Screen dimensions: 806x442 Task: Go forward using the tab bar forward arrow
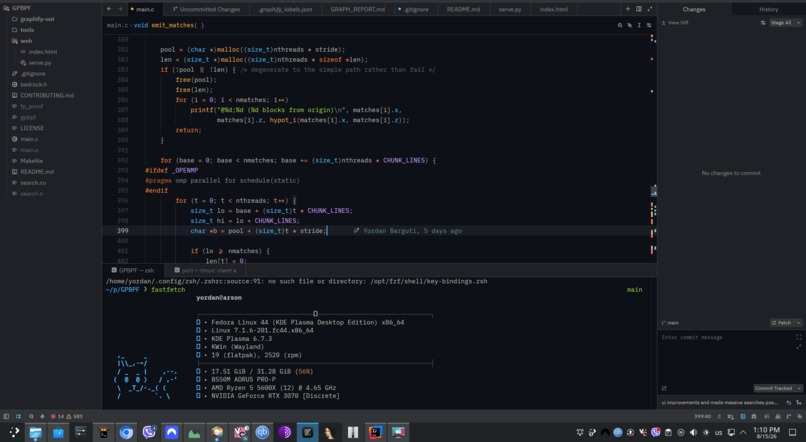click(120, 9)
